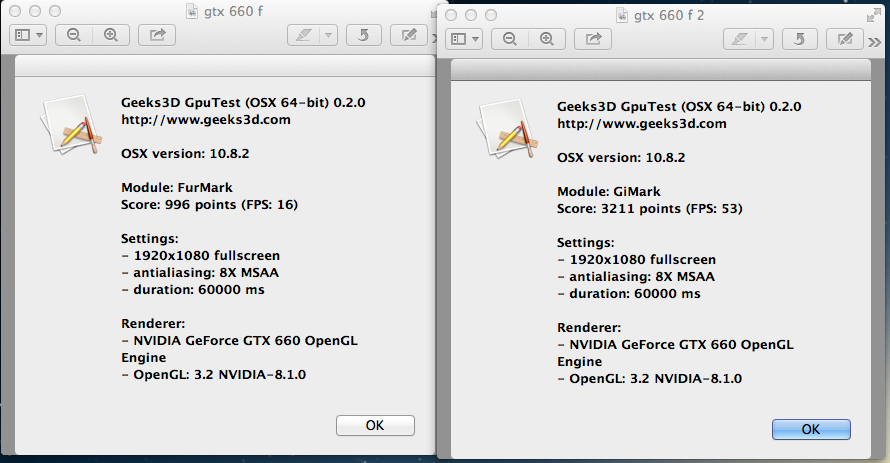
Task: Zoom out in gtx 660 f window
Action: 74,35
